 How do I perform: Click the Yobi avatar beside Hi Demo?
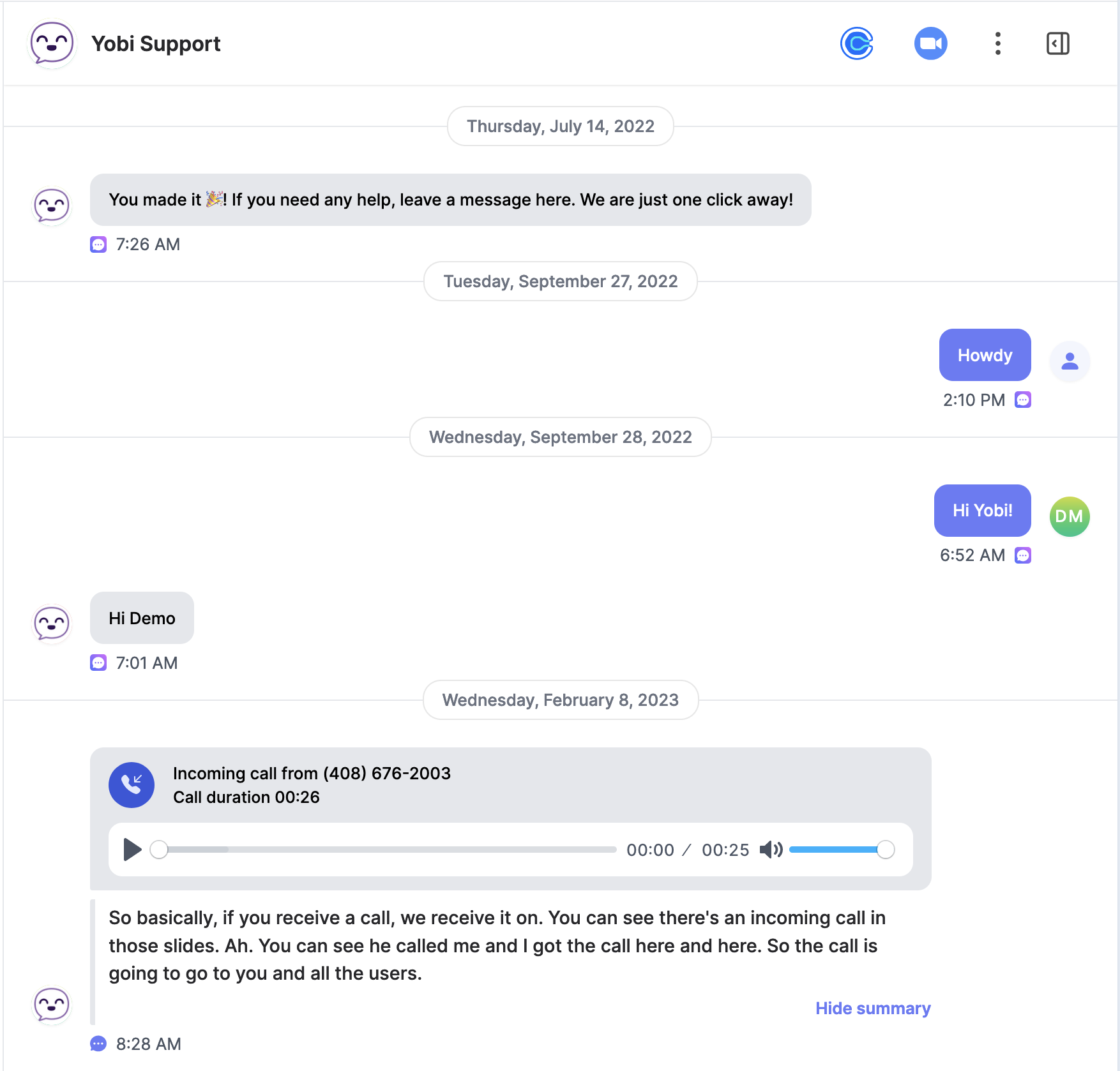pos(52,624)
